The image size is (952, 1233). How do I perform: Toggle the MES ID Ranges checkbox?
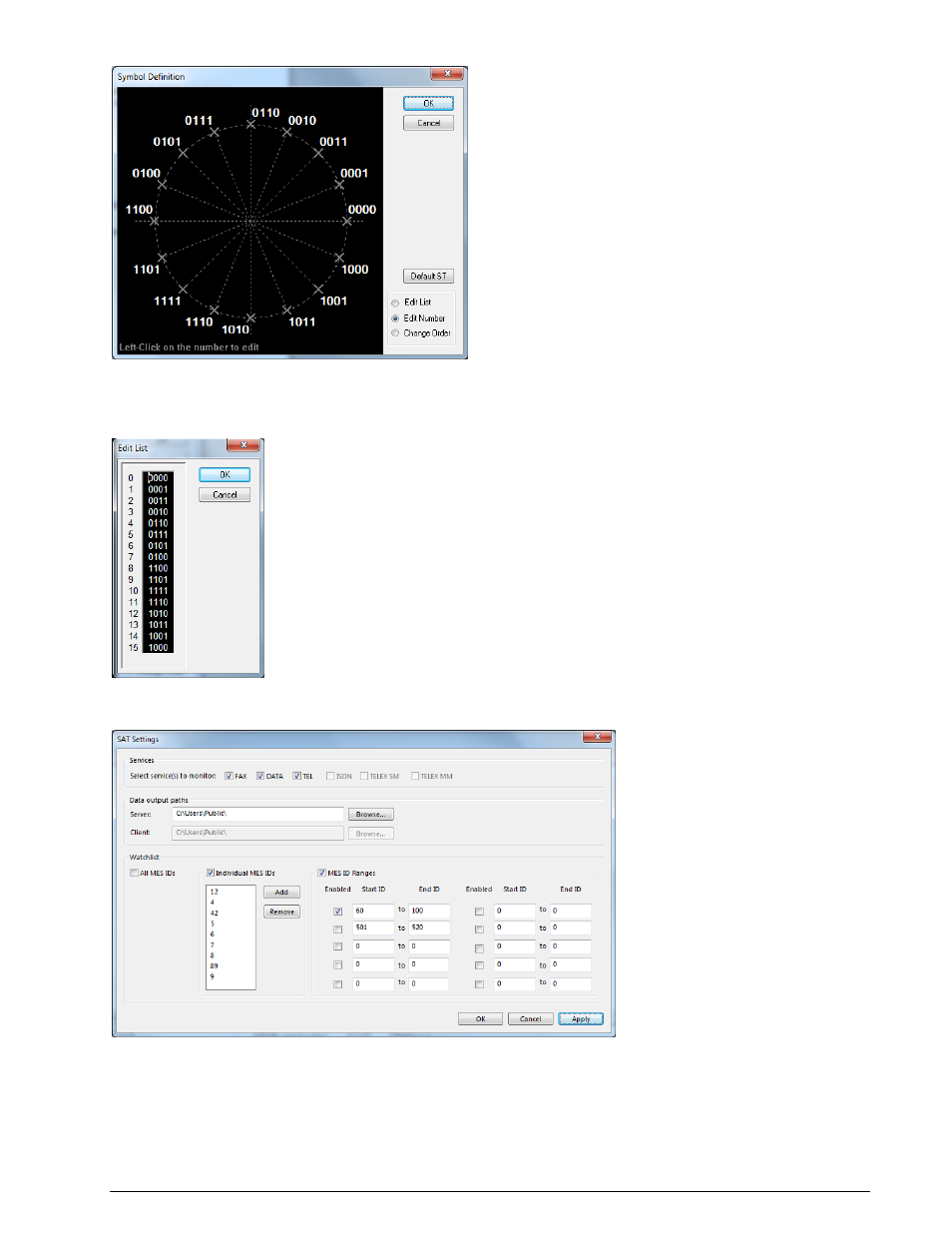(x=322, y=873)
